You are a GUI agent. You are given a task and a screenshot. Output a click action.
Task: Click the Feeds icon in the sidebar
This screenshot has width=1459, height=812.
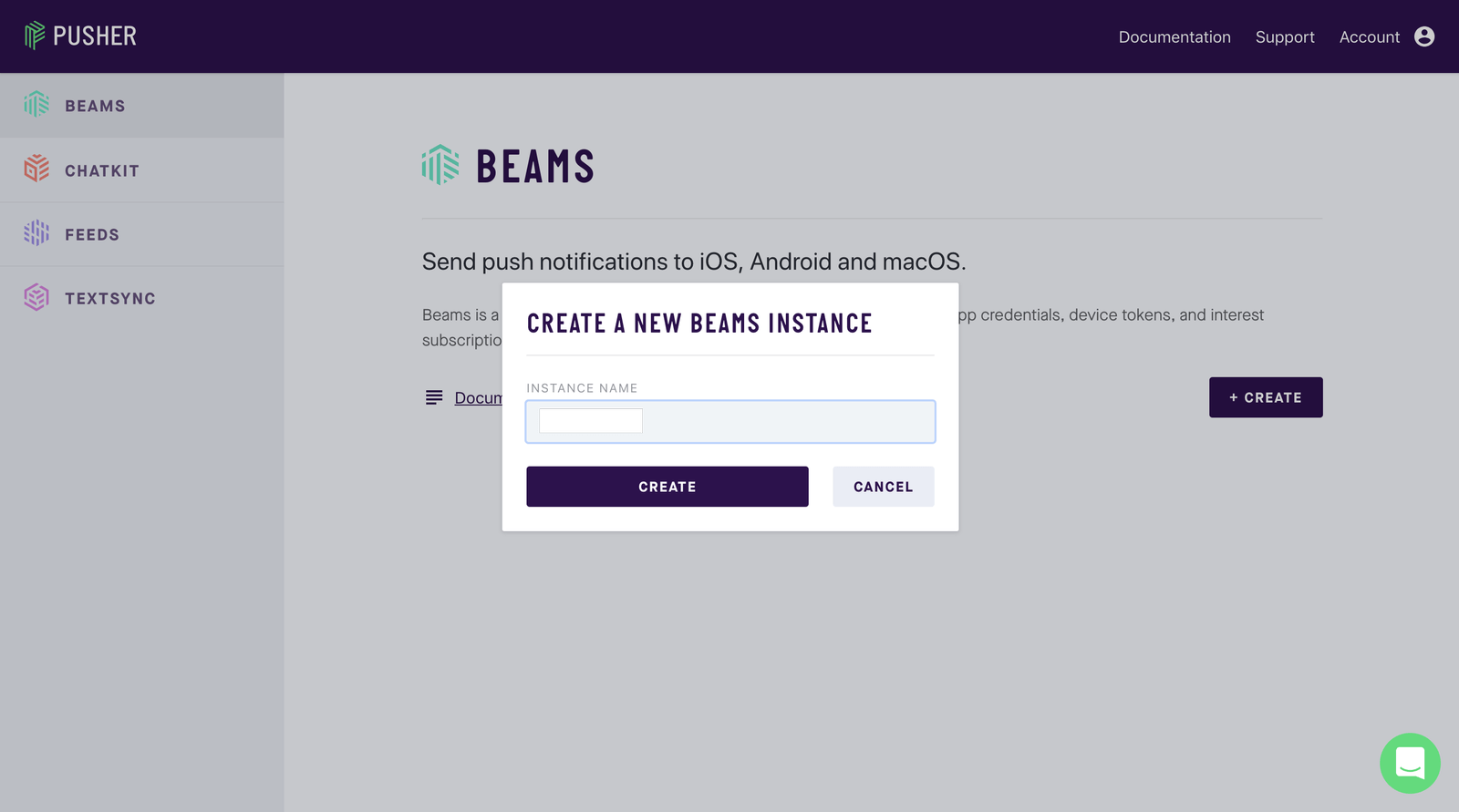pyautogui.click(x=36, y=233)
